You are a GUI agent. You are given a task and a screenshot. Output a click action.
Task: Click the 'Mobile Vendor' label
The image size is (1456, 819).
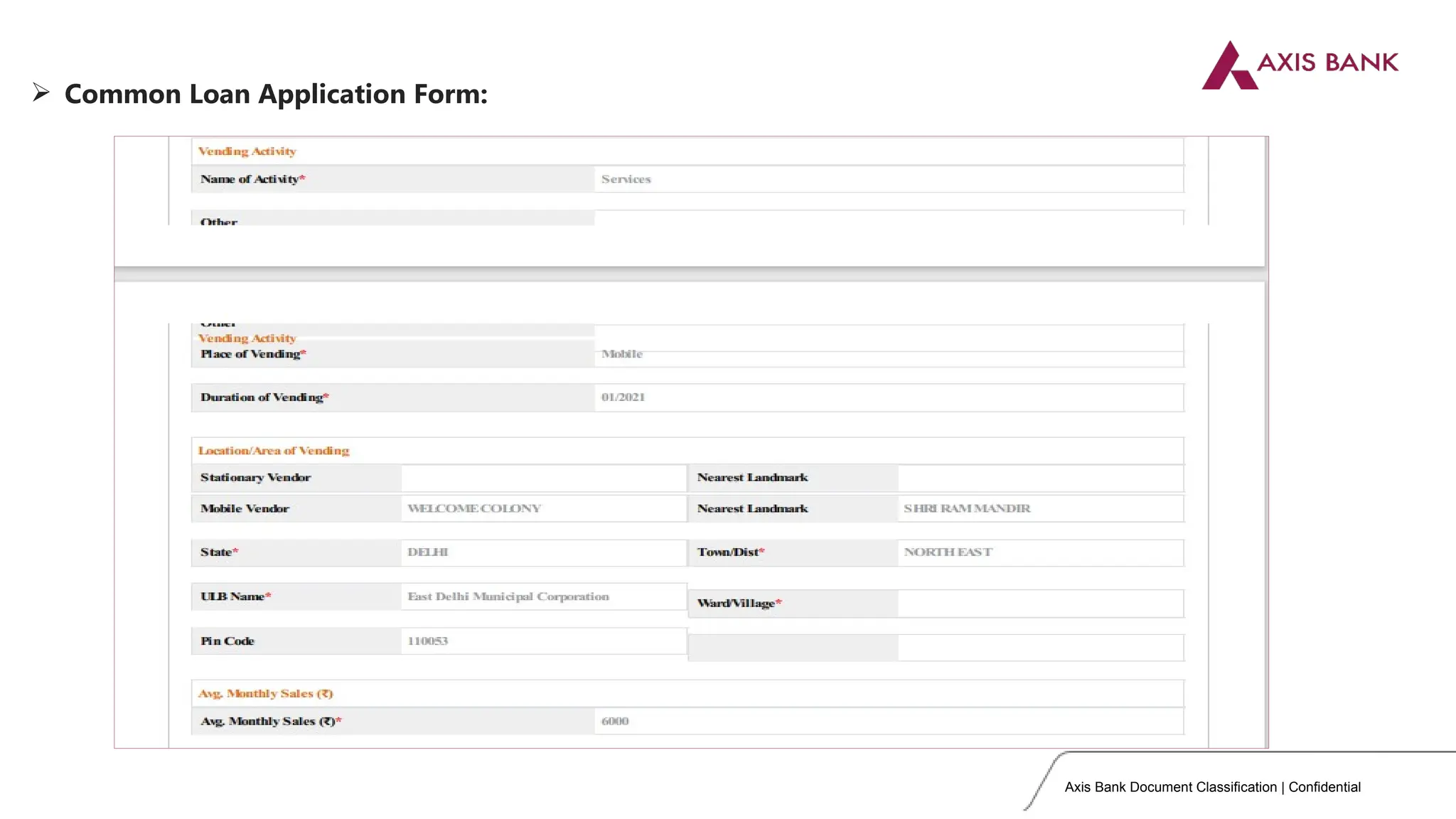245,508
